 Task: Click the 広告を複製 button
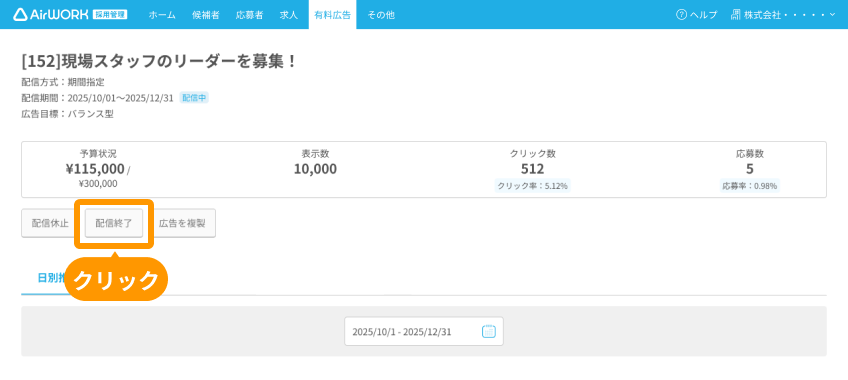point(182,223)
